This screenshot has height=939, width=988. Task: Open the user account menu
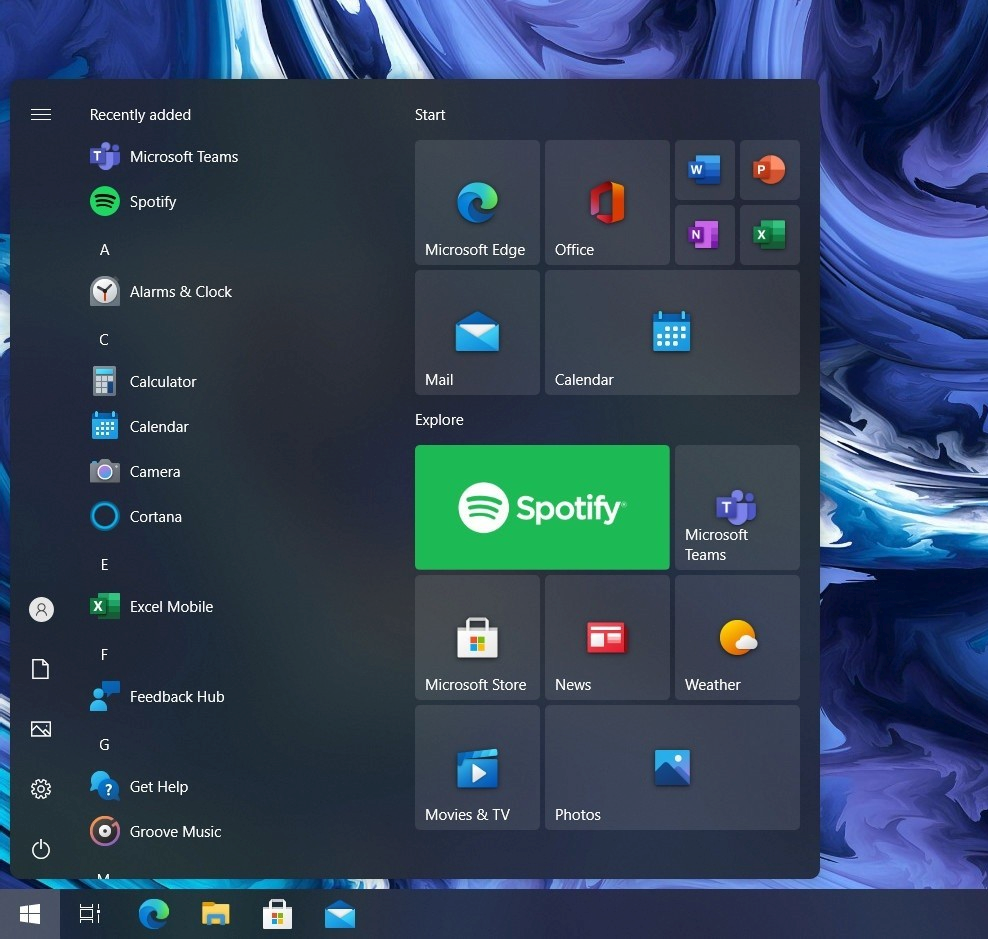(x=41, y=609)
